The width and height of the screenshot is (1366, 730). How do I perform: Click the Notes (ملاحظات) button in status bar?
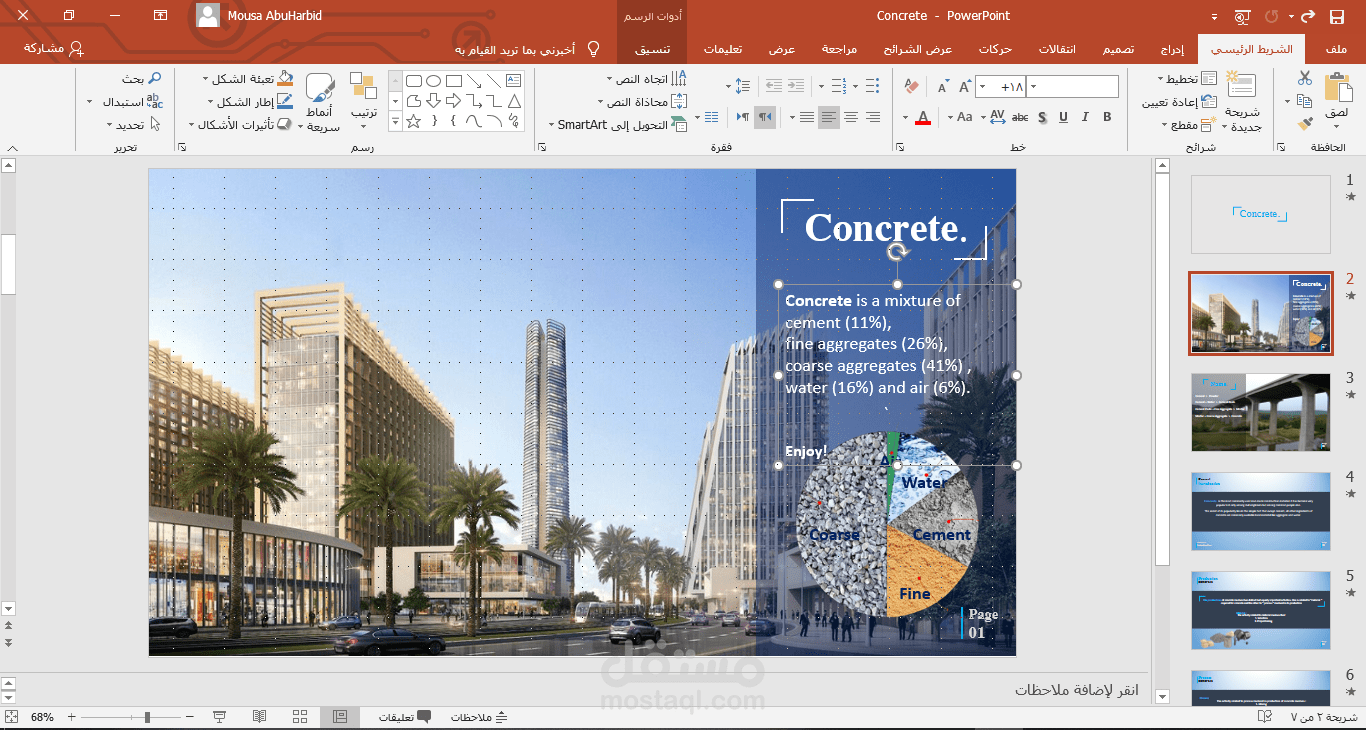pos(479,717)
